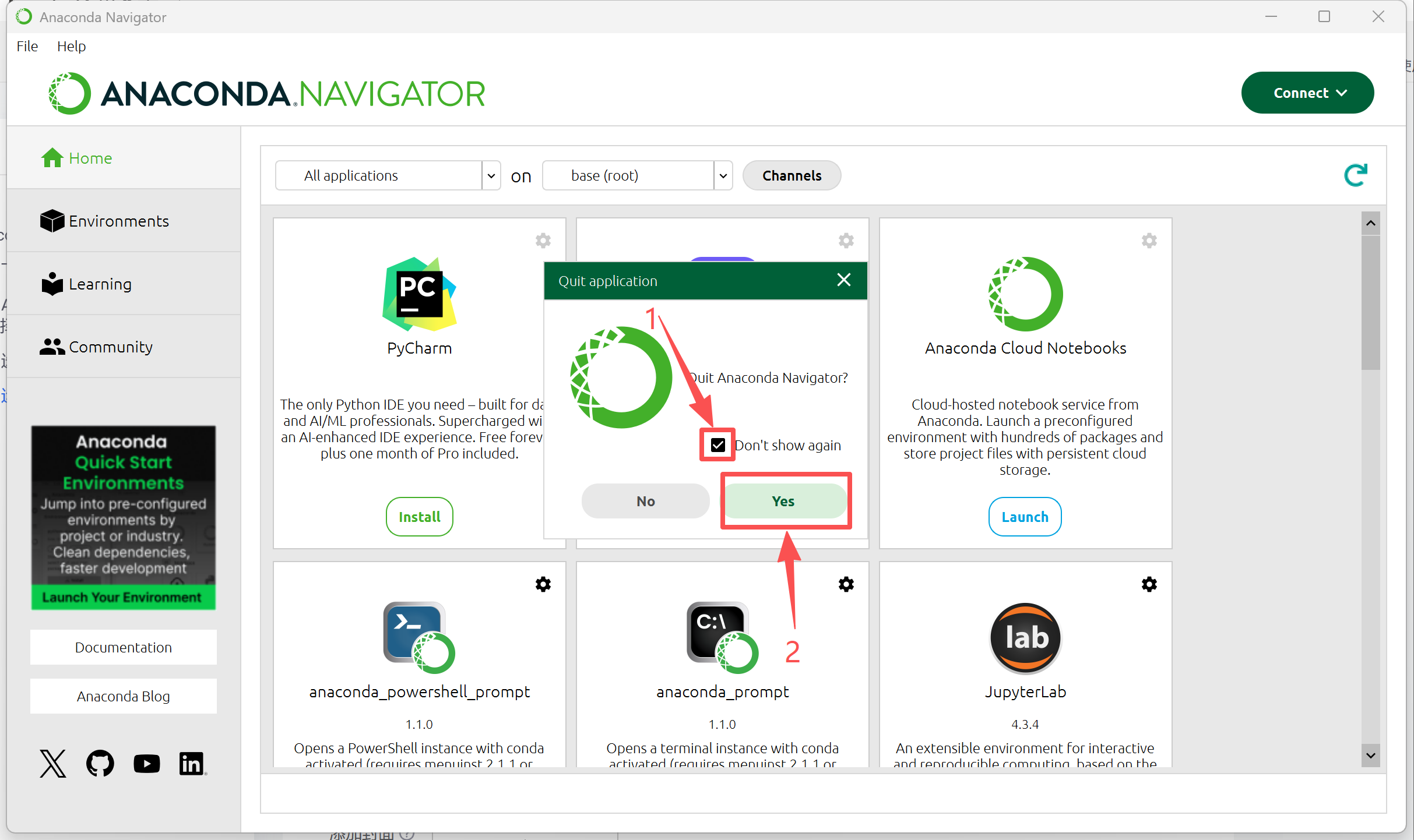Open the Channels button
The width and height of the screenshot is (1414, 840).
pyautogui.click(x=792, y=175)
